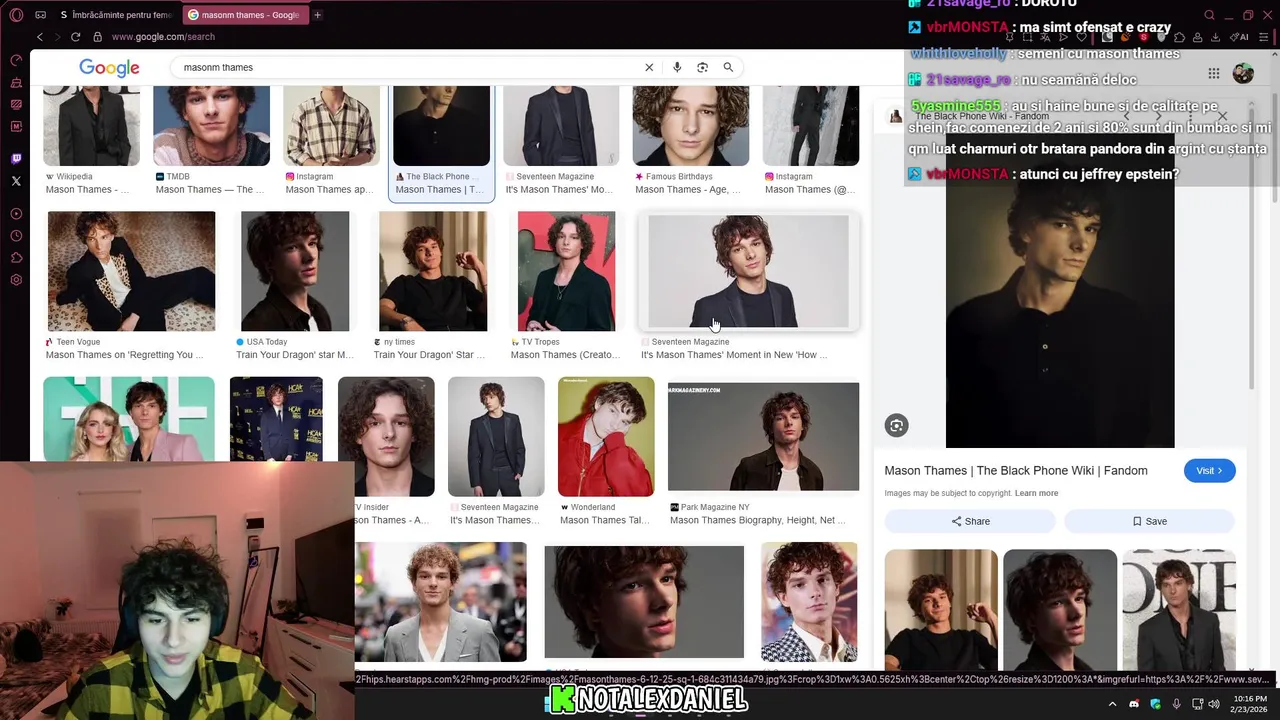Close the image preview panel
The image size is (1280, 720).
[x=1222, y=116]
